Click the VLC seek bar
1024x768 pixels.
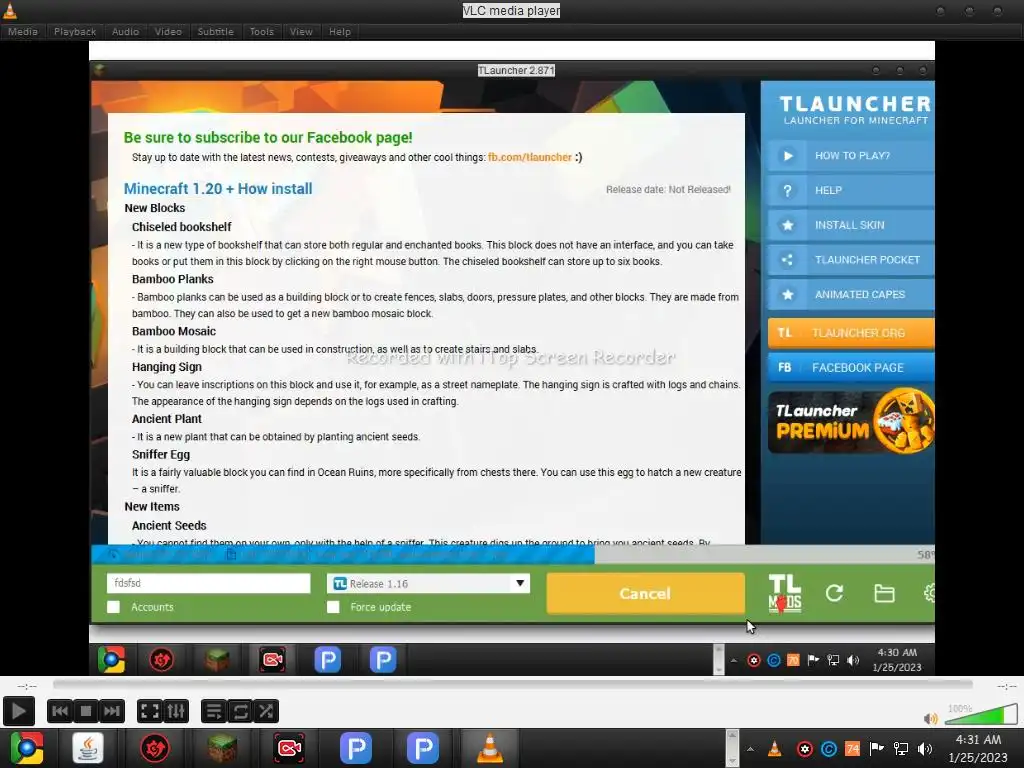pyautogui.click(x=513, y=684)
